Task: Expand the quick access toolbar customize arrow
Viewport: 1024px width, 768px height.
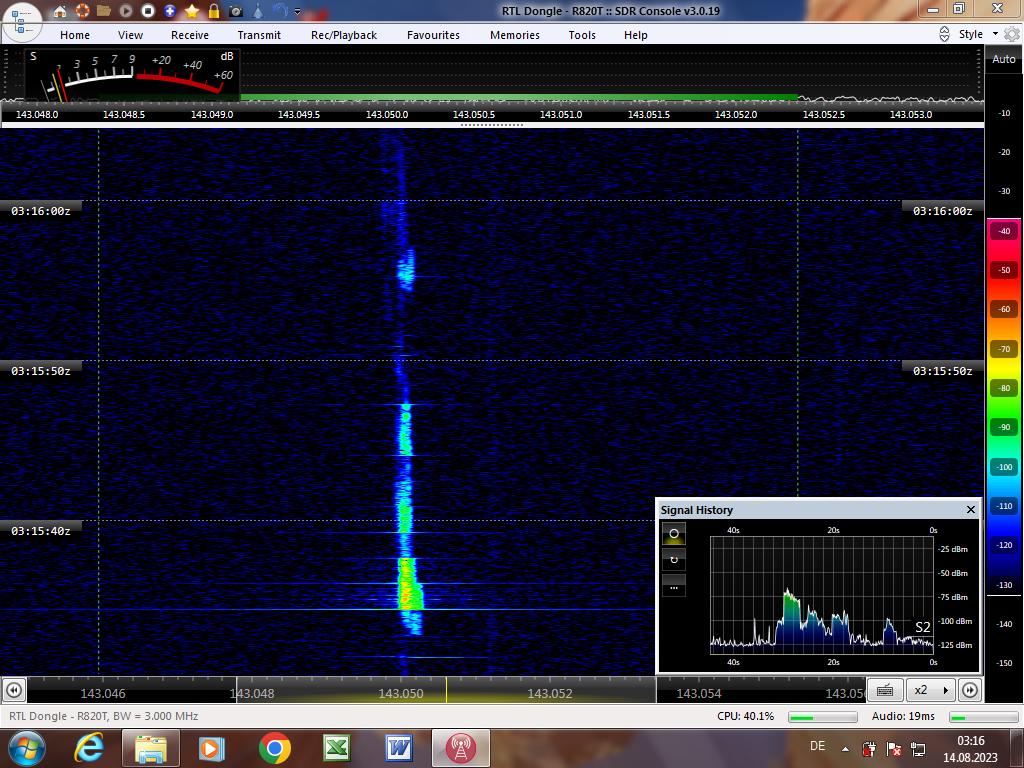Action: click(x=297, y=11)
